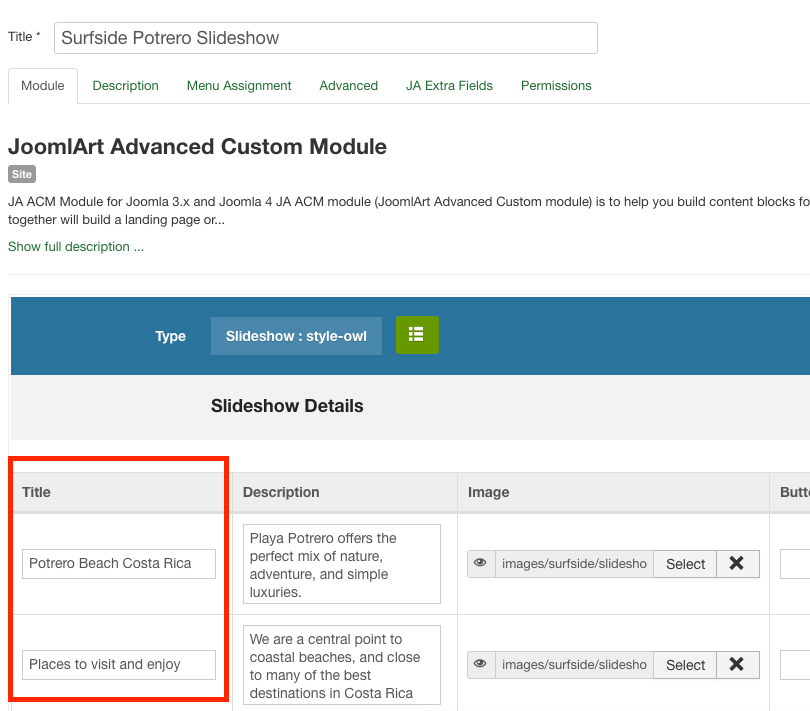
Task: Preview image in Places to visit row
Action: point(481,665)
